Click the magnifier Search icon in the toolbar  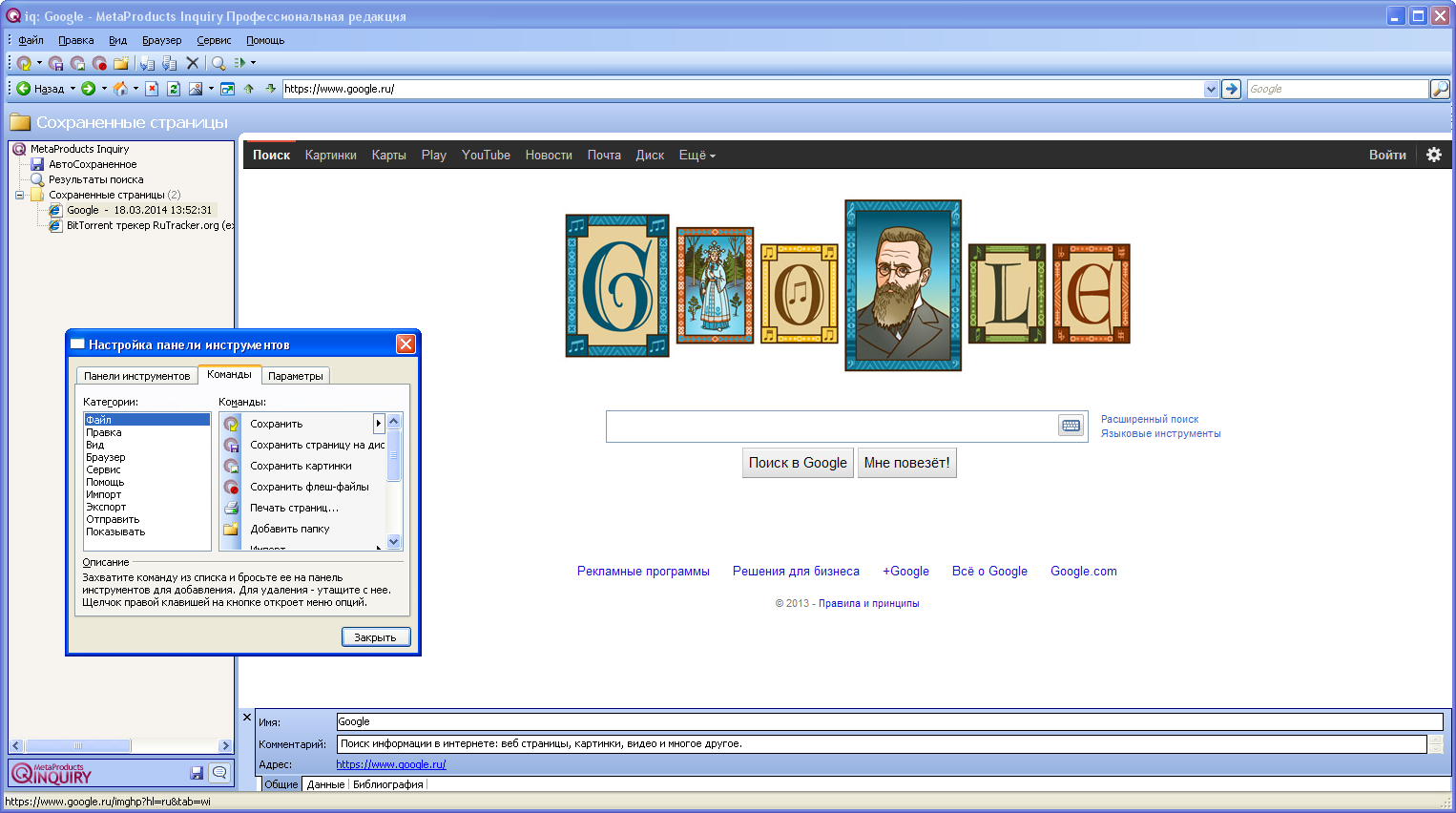pos(218,63)
